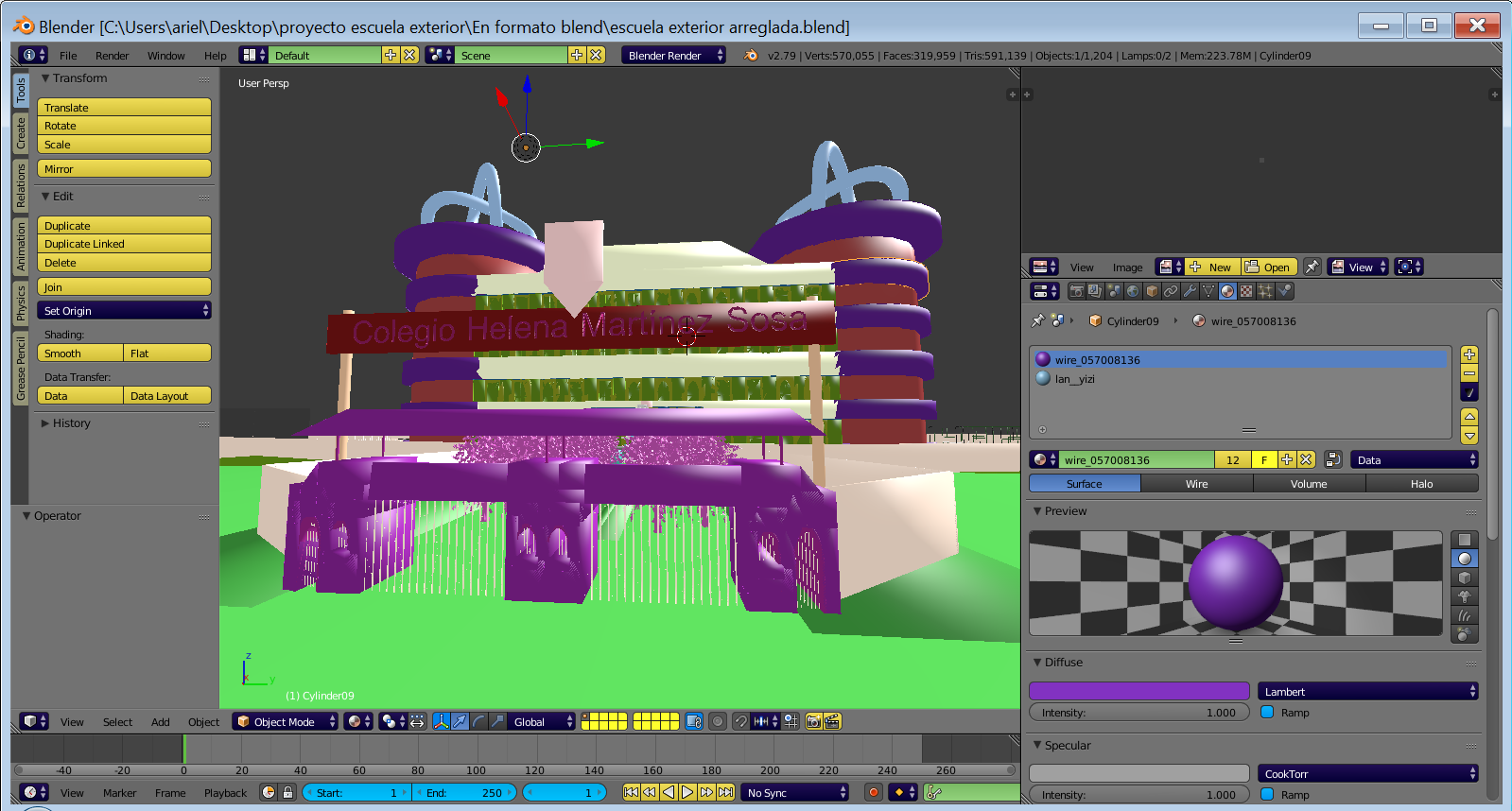
Task: Click the OpenGL render image camera icon
Action: pos(813,721)
